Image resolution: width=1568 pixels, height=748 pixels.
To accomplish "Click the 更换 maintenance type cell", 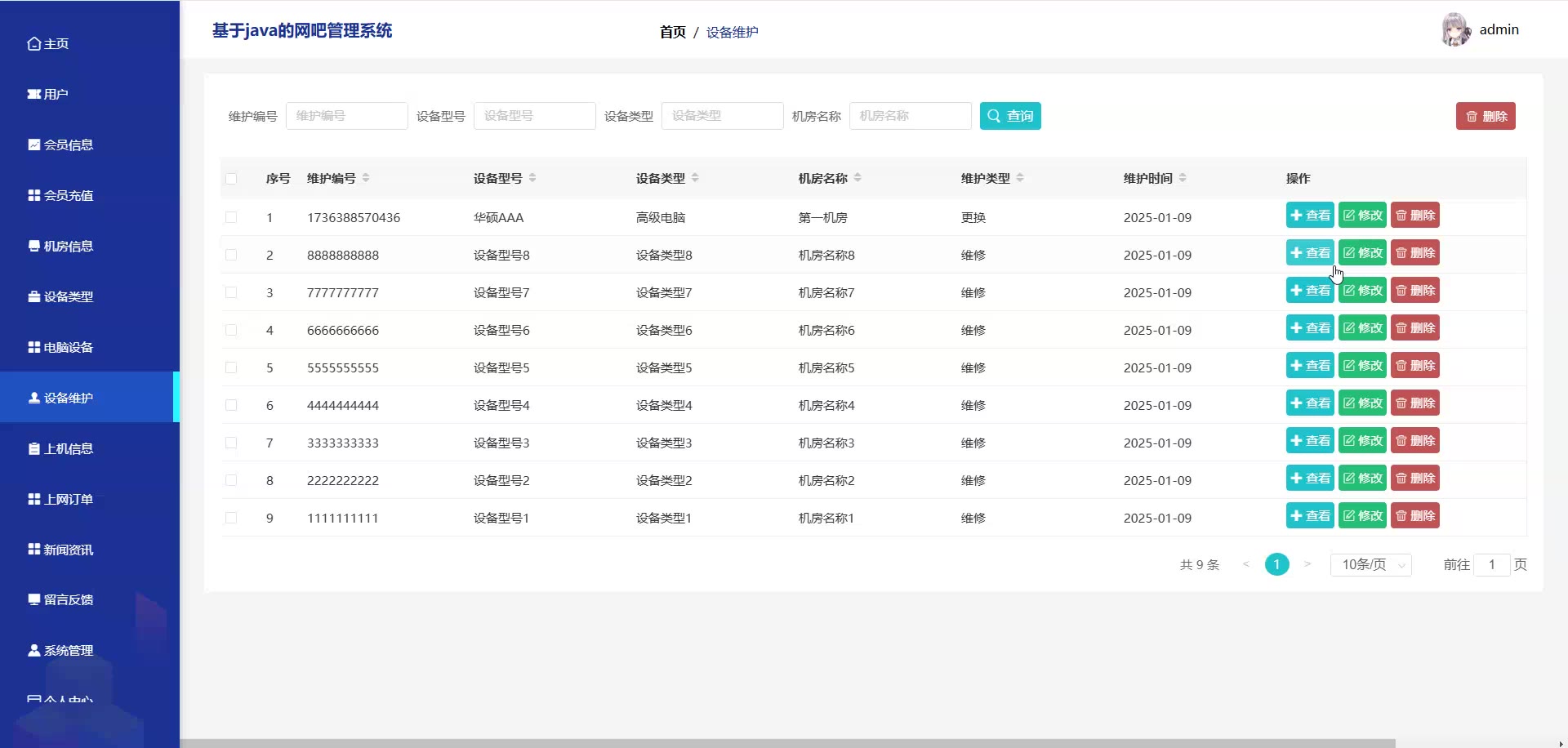I will click(x=973, y=218).
